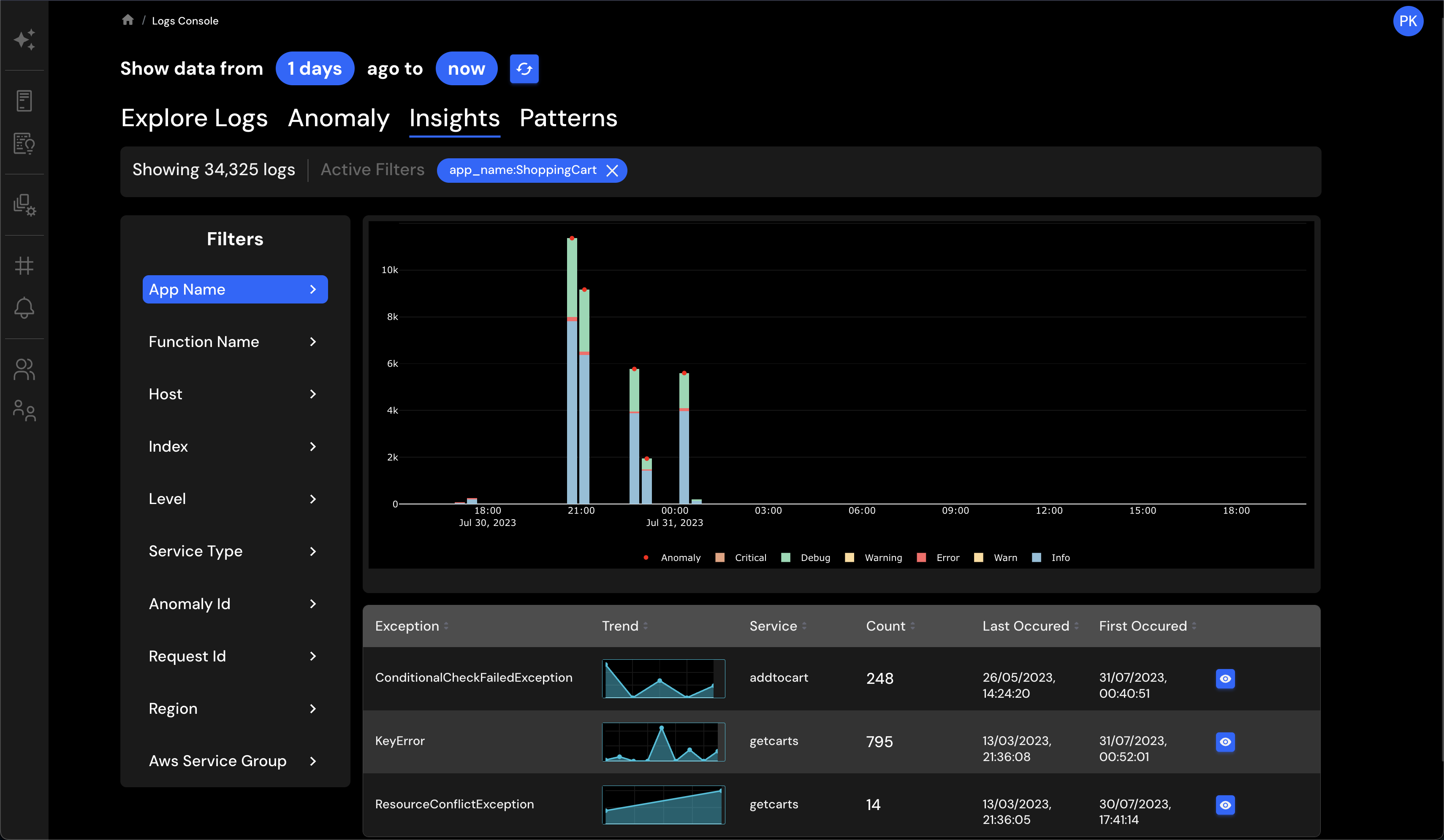Toggle Anomaly series in chart legend
Image resolution: width=1444 pixels, height=840 pixels.
pos(672,558)
